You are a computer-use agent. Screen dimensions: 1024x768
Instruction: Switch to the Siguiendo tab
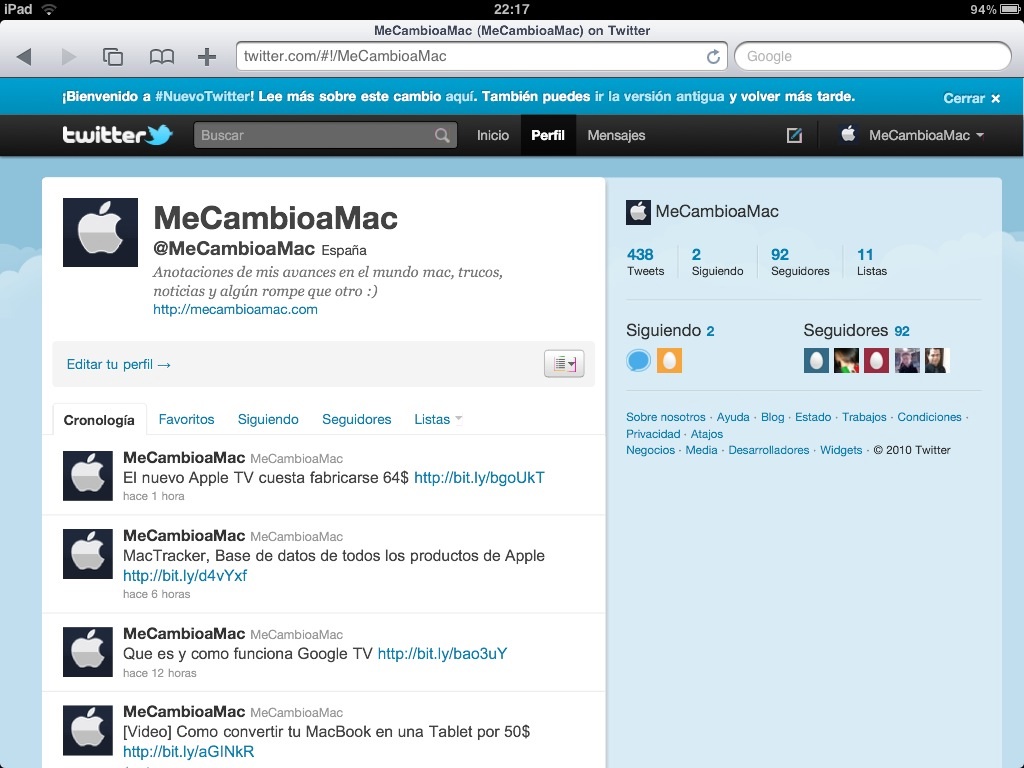coord(268,419)
